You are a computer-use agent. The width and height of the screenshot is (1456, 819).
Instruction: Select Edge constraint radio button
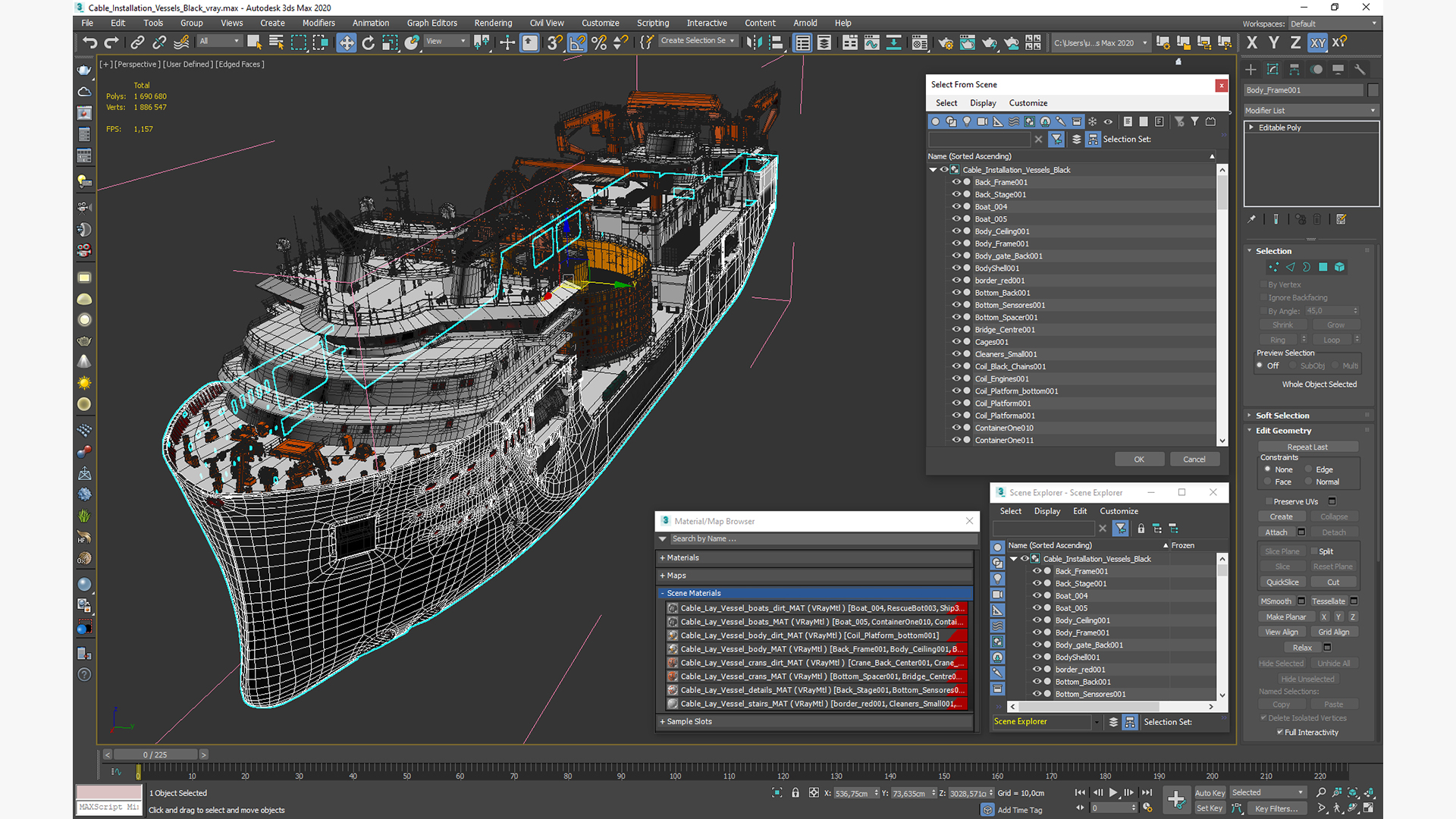coord(1309,469)
